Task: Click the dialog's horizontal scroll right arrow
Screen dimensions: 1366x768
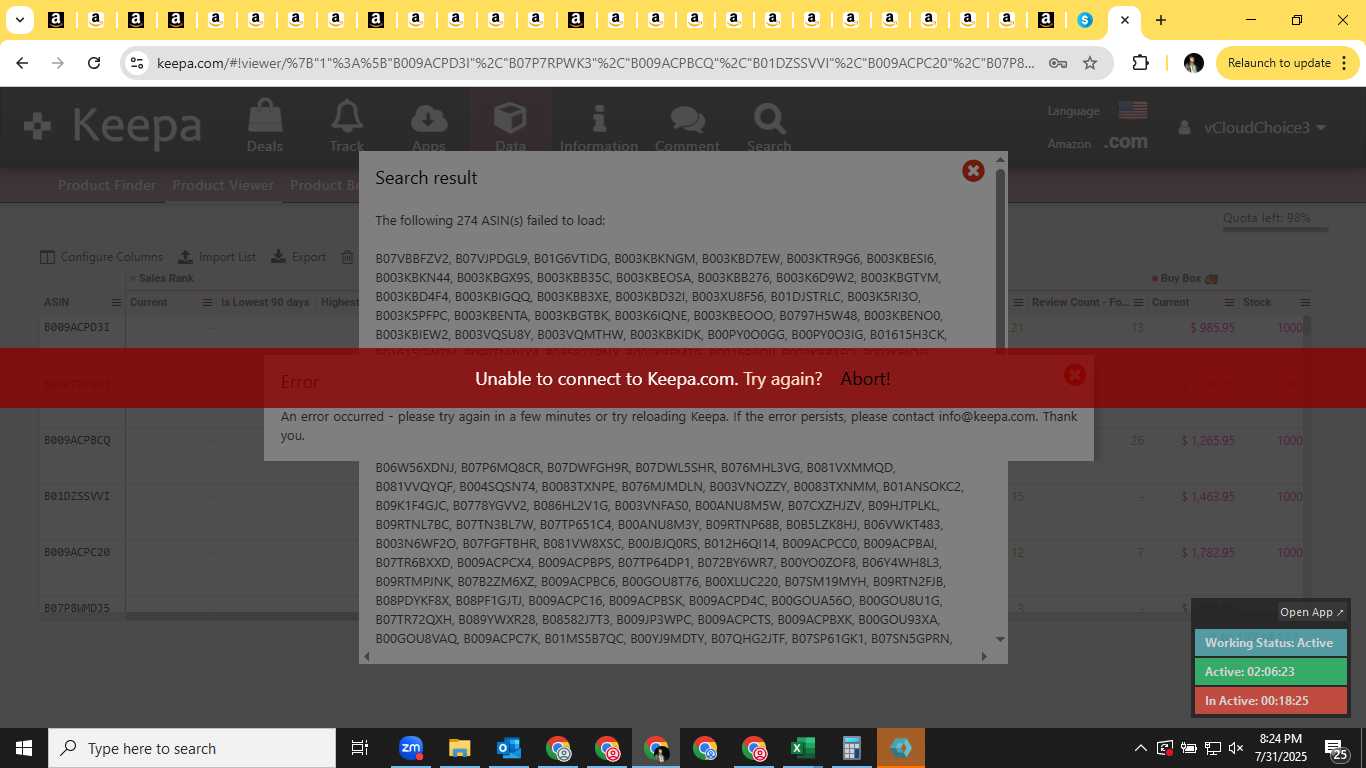Action: 984,656
